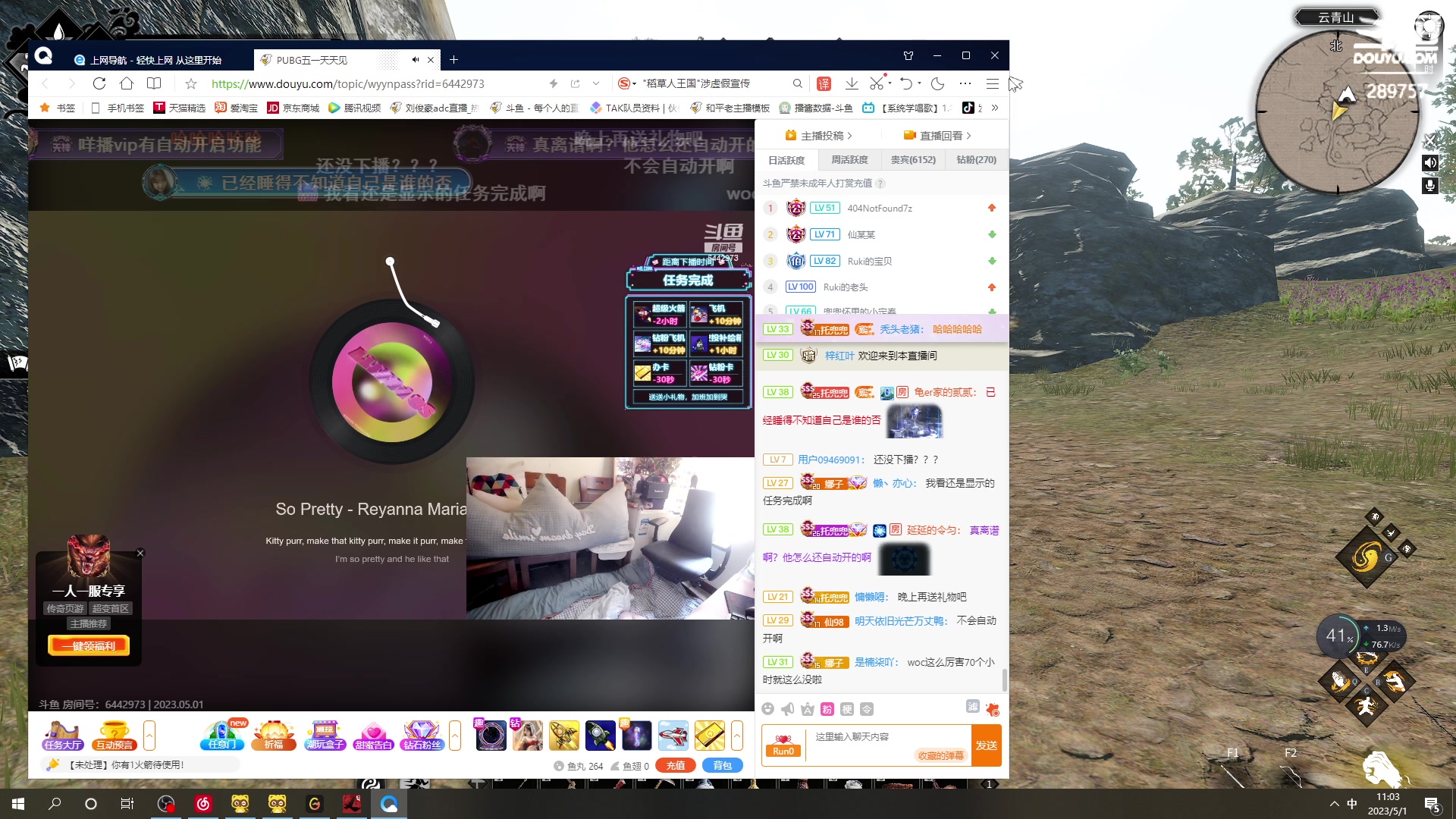
Task: Click the red translate (译) icon
Action: [824, 83]
